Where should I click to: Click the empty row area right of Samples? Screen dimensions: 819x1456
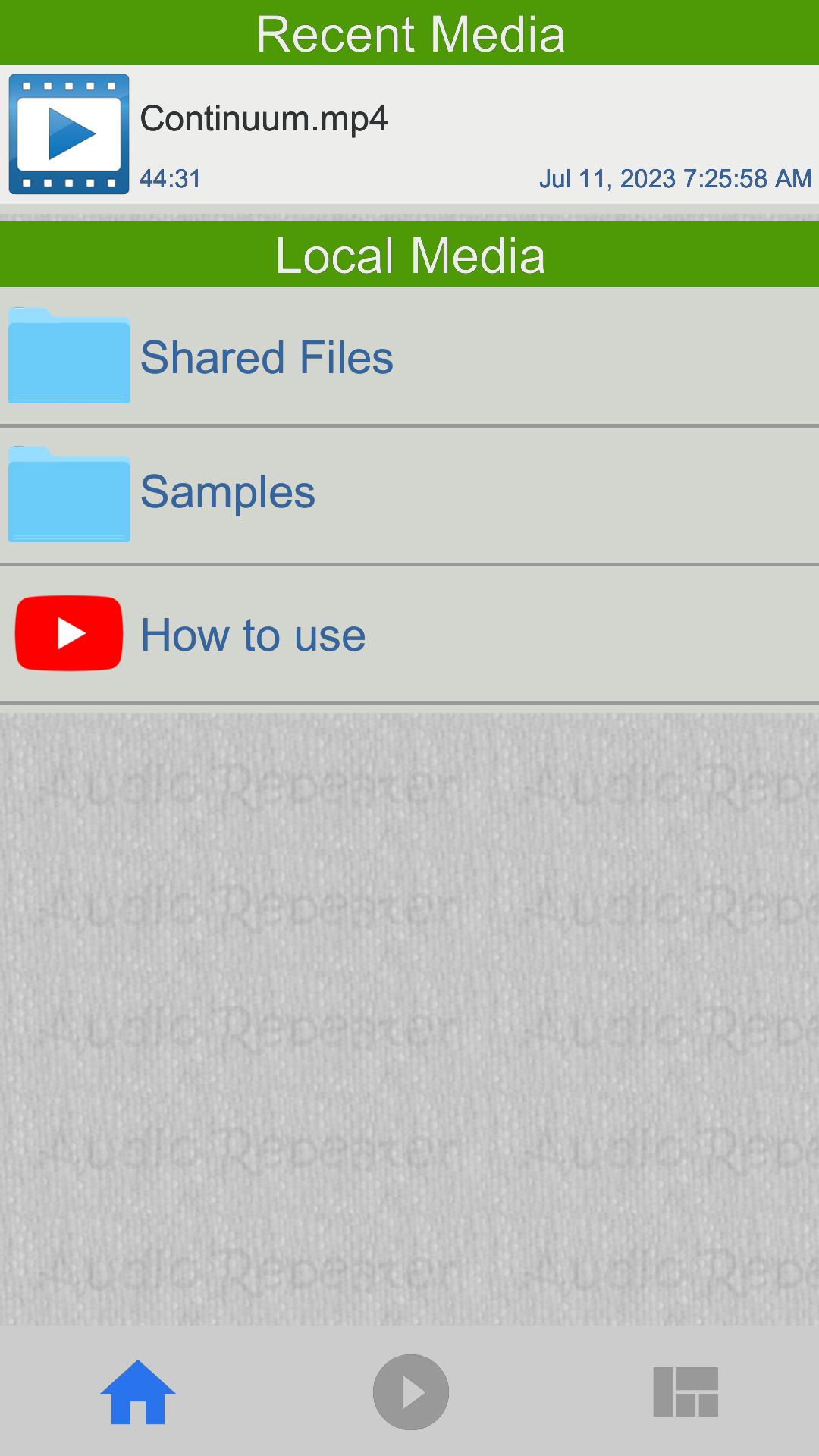(x=565, y=494)
